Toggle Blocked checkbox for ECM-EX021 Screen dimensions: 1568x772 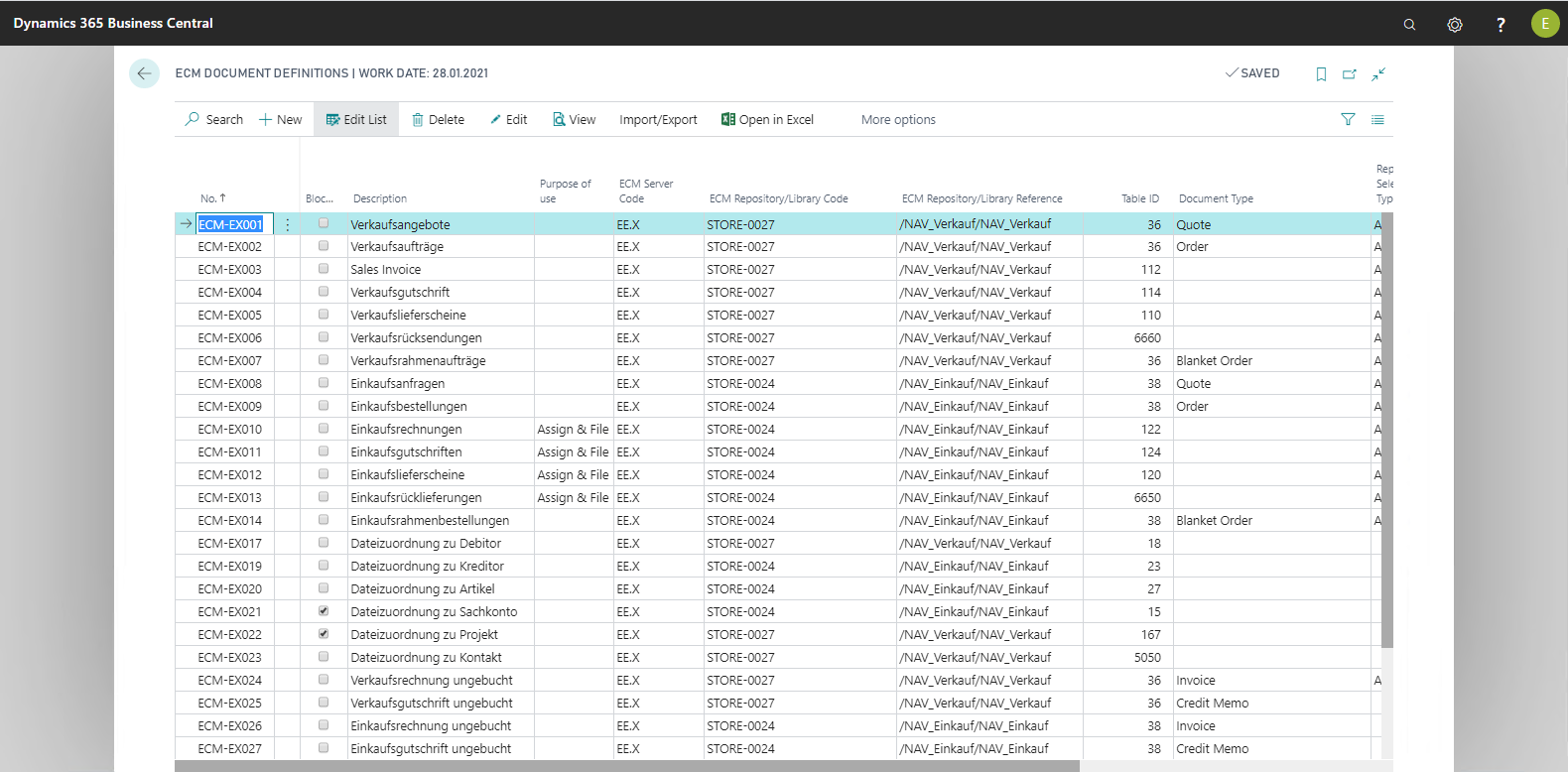[324, 611]
